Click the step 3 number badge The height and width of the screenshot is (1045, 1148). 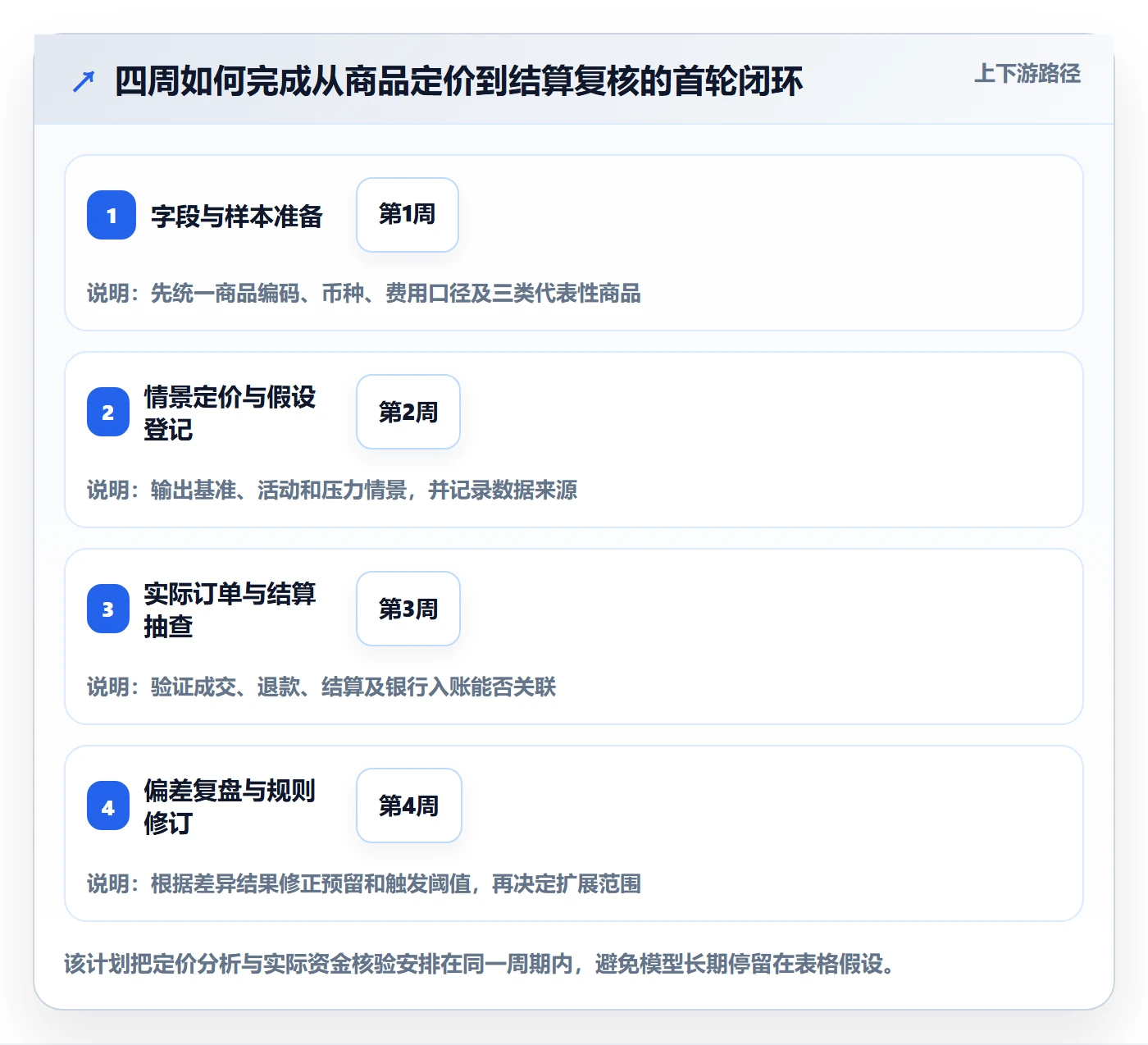click(x=108, y=609)
